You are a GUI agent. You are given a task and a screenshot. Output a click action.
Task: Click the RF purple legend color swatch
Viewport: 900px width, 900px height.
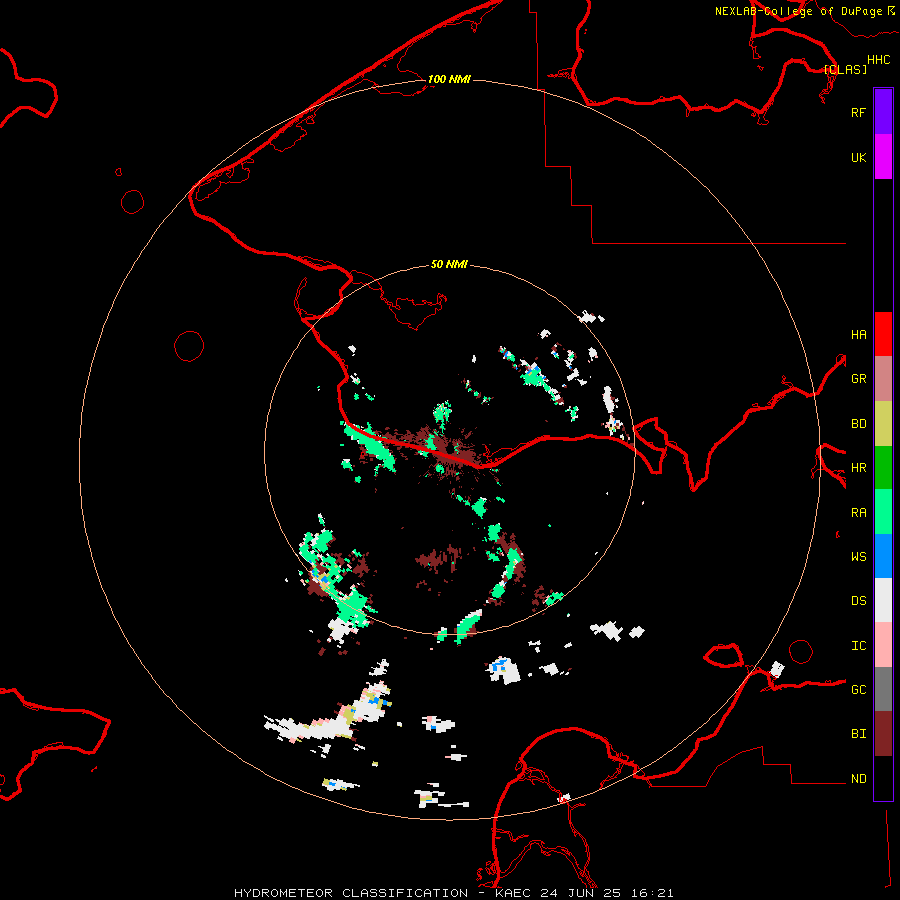coord(883,112)
